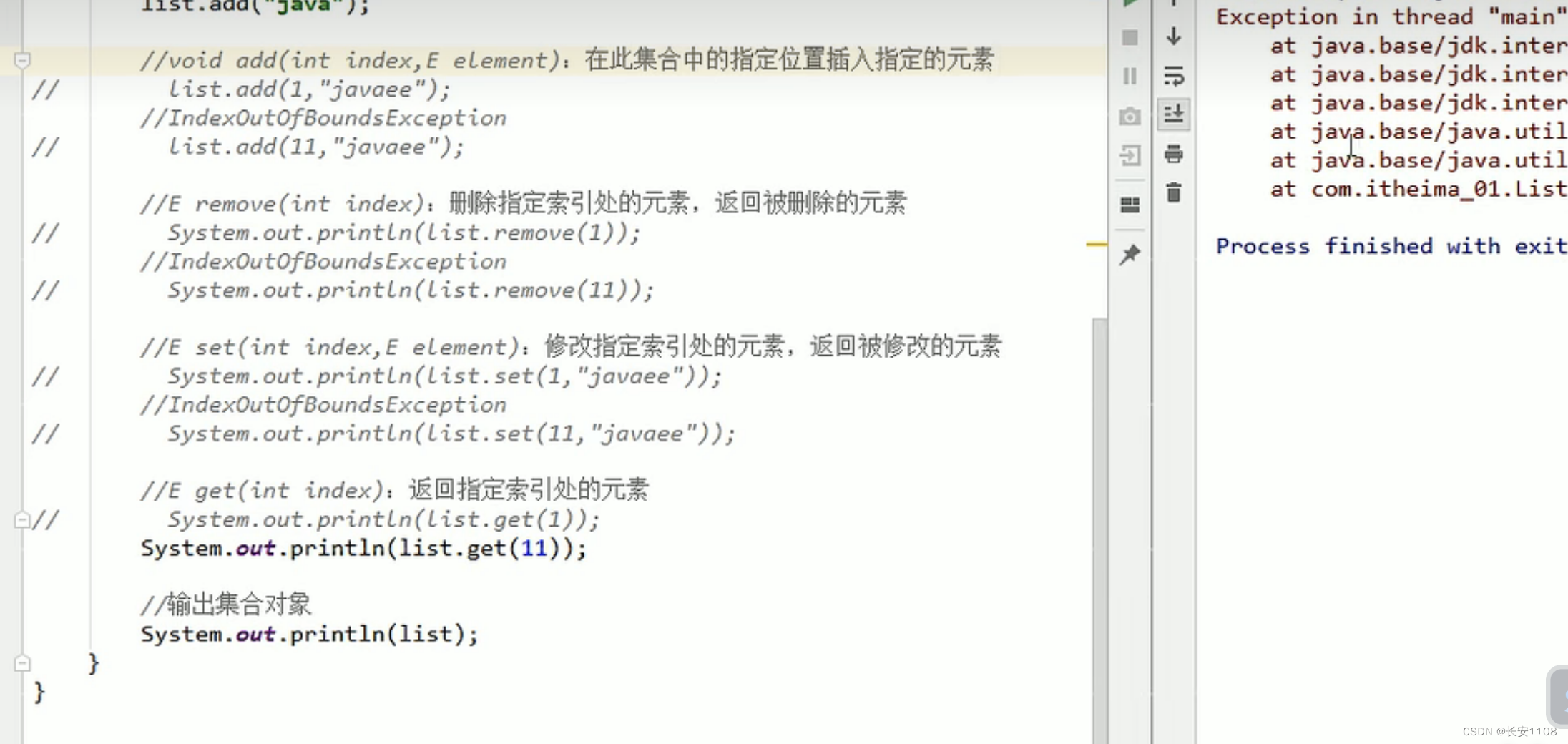Click the commented list.add(11,"javaee") line
Viewport: 1568px width, 744px height.
(315, 147)
